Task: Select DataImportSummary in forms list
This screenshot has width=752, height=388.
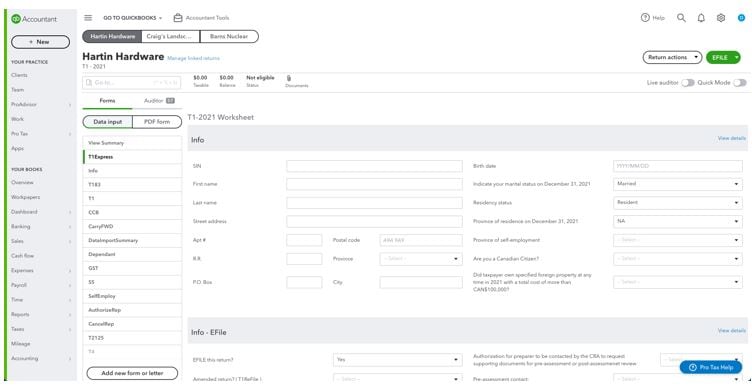Action: click(x=132, y=240)
